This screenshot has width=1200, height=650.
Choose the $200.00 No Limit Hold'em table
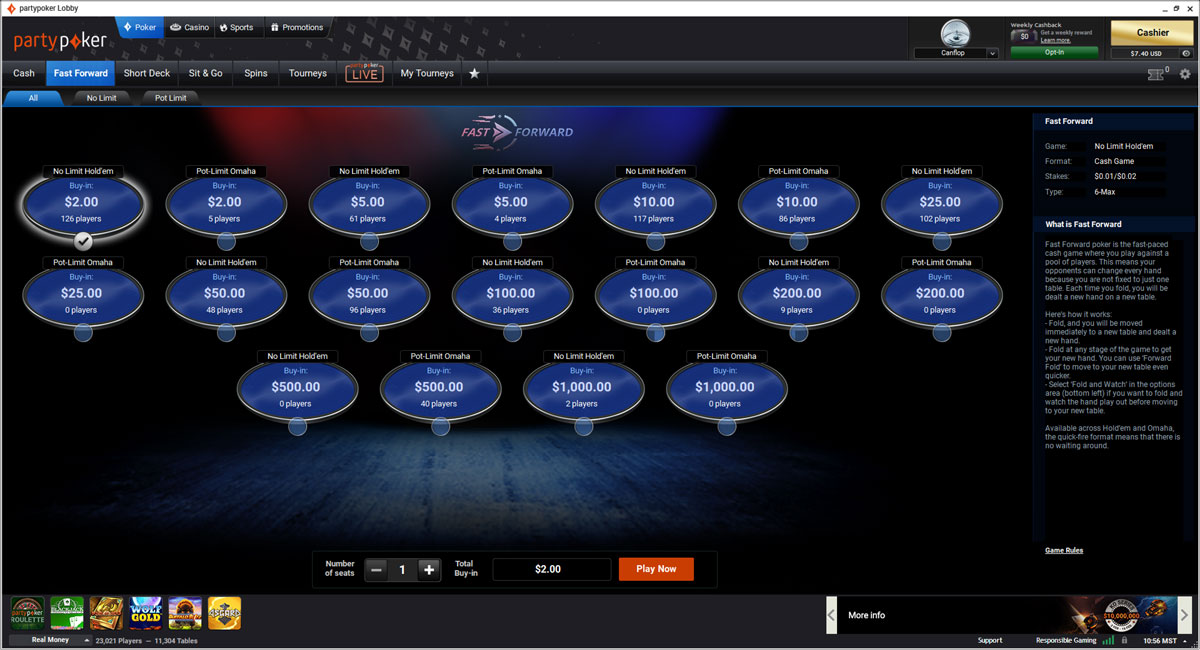click(797, 294)
